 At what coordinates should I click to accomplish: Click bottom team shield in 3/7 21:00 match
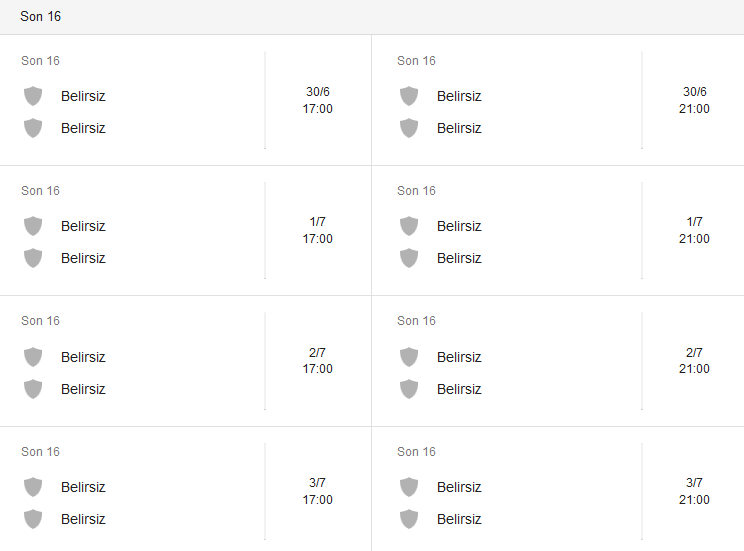pyautogui.click(x=409, y=519)
